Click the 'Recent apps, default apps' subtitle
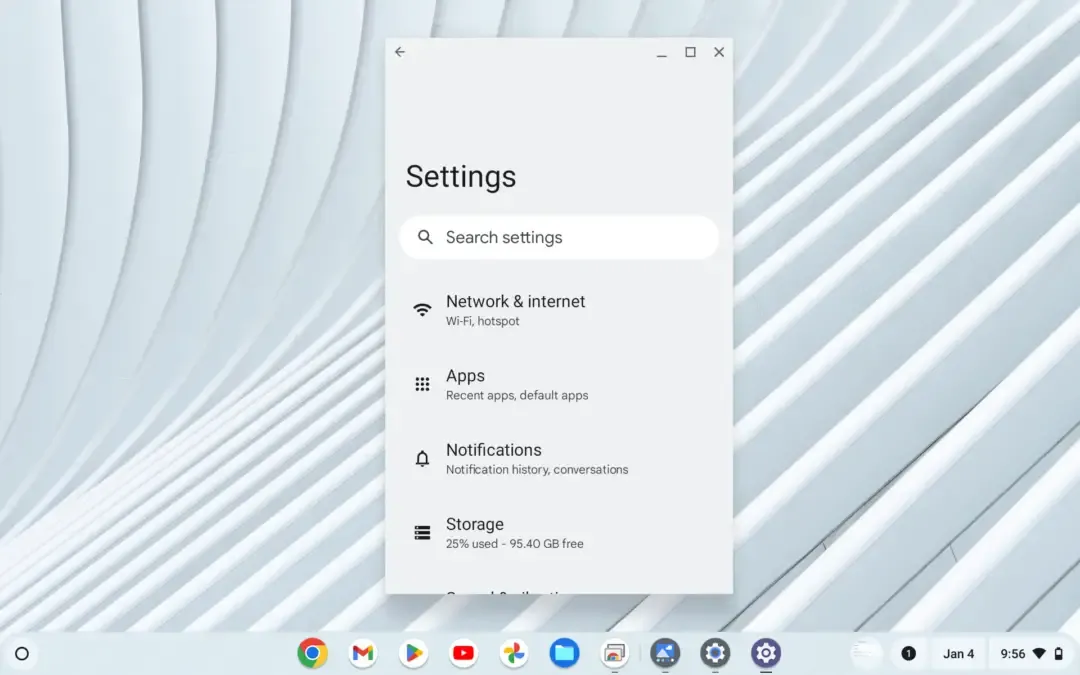The height and width of the screenshot is (675, 1080). pos(517,395)
